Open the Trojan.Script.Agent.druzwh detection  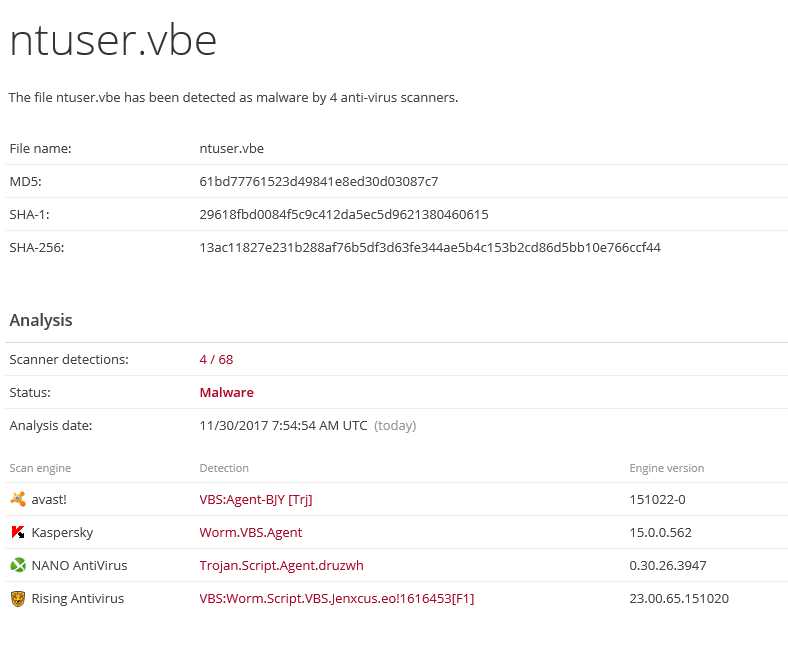(x=282, y=565)
